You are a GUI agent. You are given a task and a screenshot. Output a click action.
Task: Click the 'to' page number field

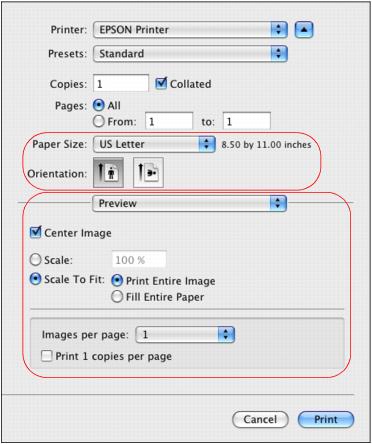pos(247,121)
